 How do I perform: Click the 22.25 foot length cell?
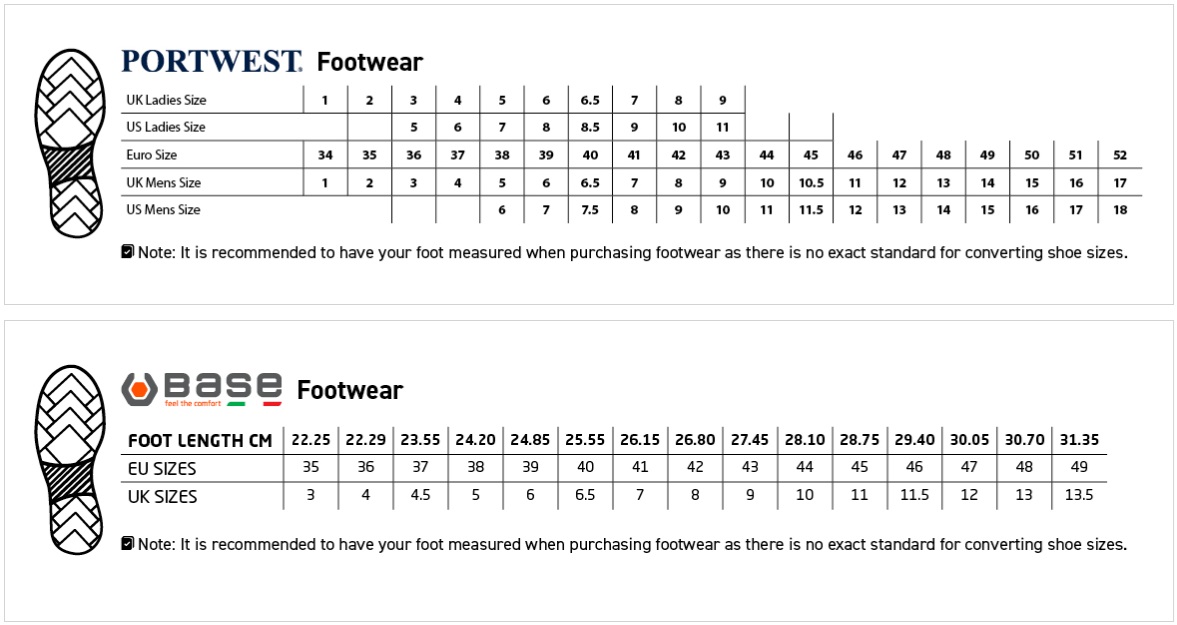(x=311, y=440)
